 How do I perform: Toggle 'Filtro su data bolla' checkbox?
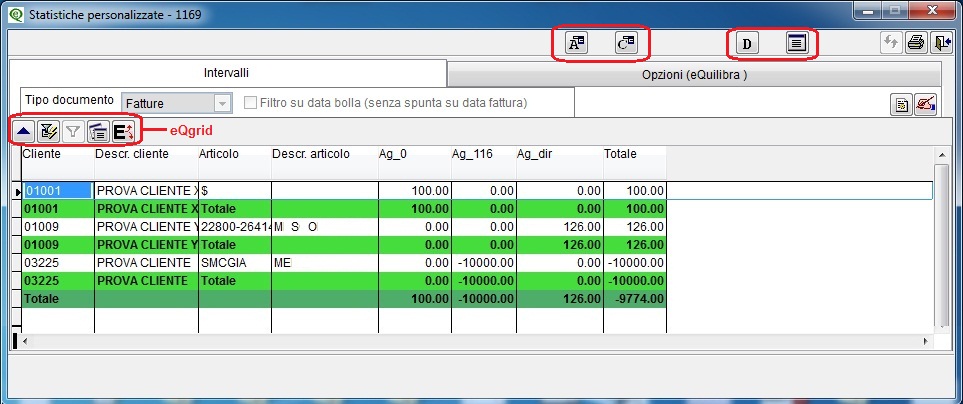[251, 102]
